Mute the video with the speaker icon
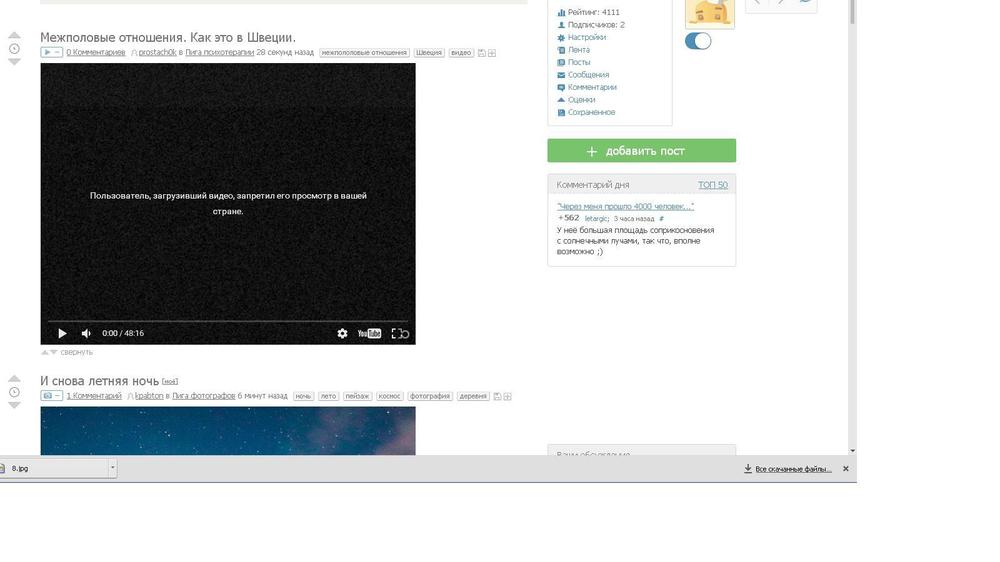Image resolution: width=1000 pixels, height=562 pixels. click(x=86, y=333)
